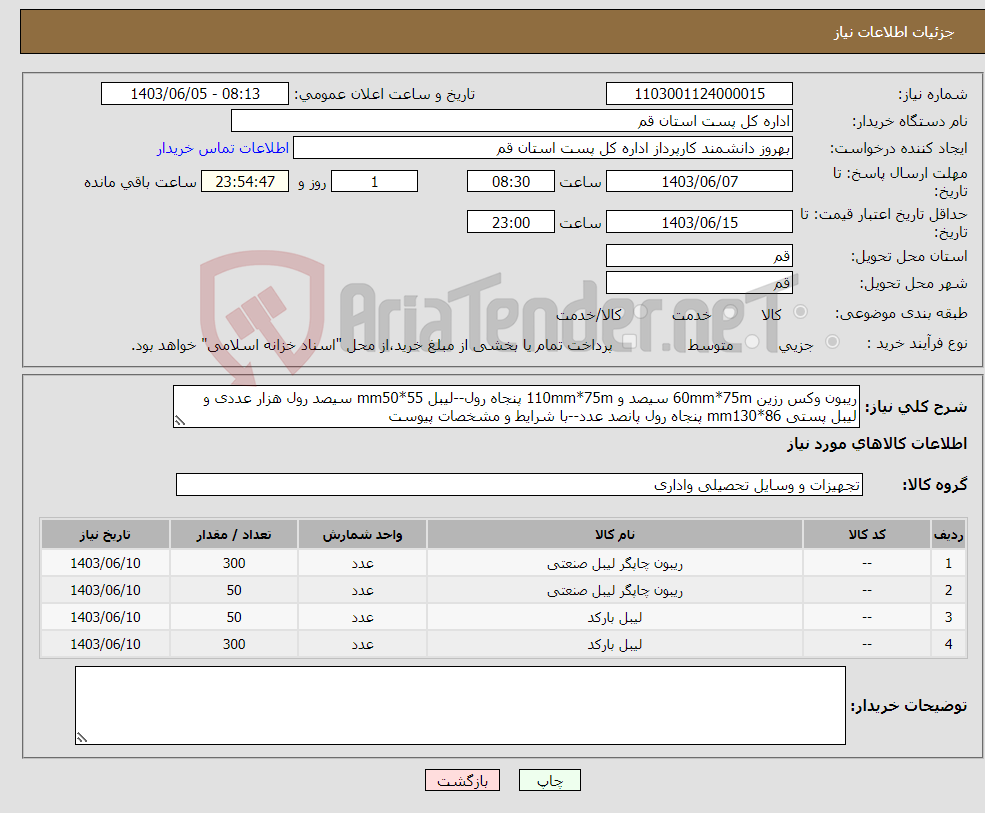This screenshot has height=813, width=985.
Task: Click the جزئیات اطلاعات نیاز header title
Action: tap(893, 32)
